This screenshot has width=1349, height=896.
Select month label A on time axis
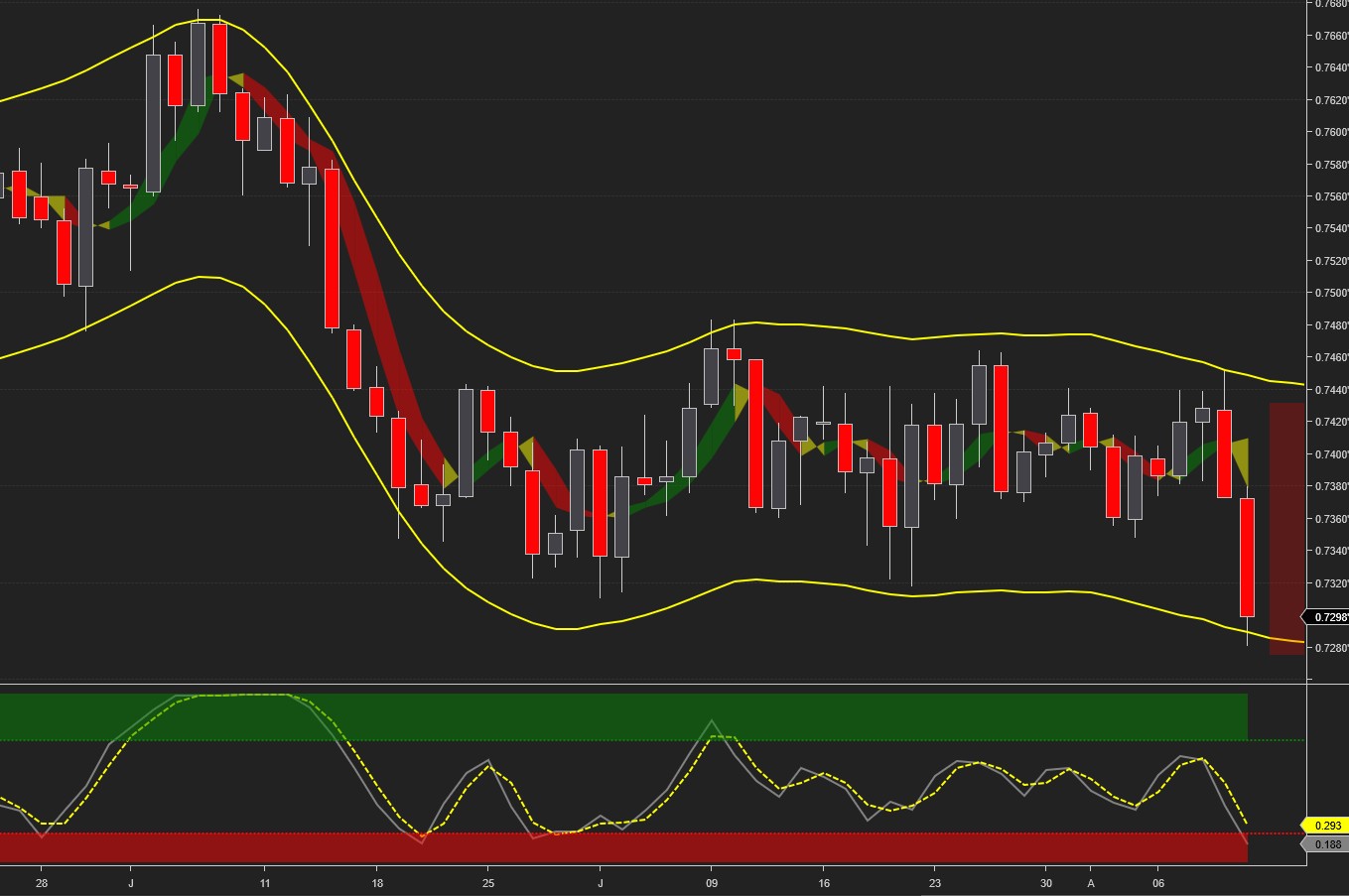pos(1091,882)
